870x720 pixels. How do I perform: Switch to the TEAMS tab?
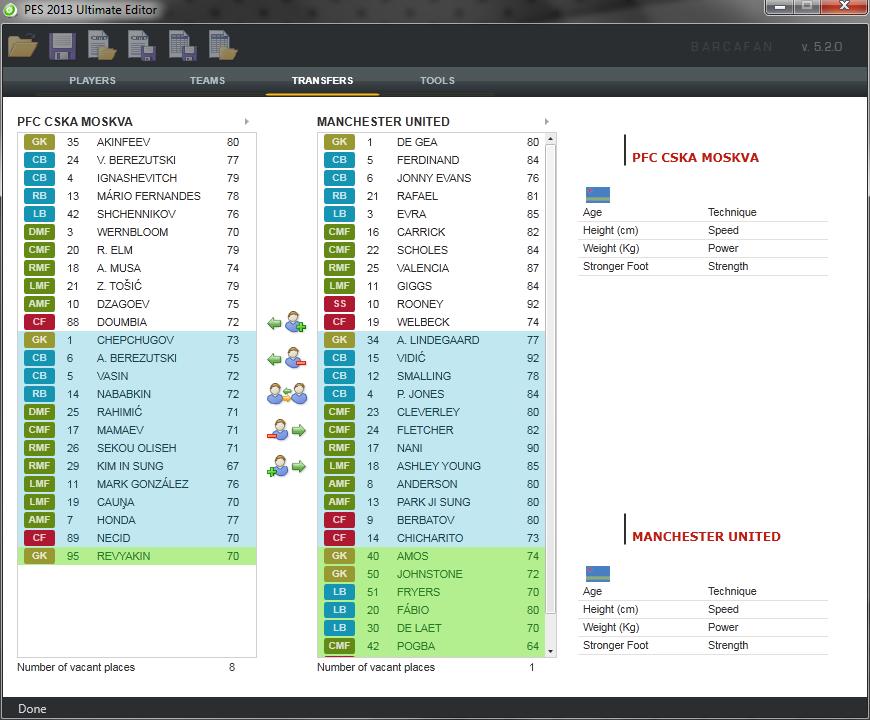point(208,80)
